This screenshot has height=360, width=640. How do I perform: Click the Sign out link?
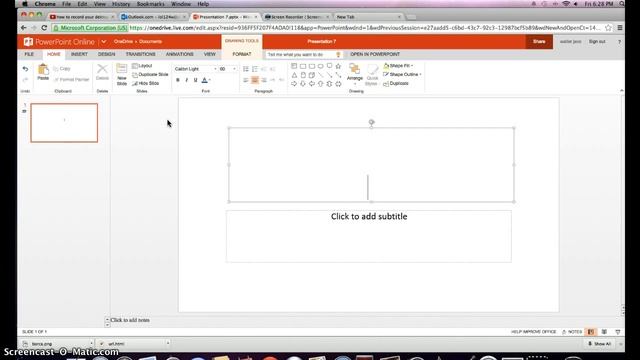[597, 42]
